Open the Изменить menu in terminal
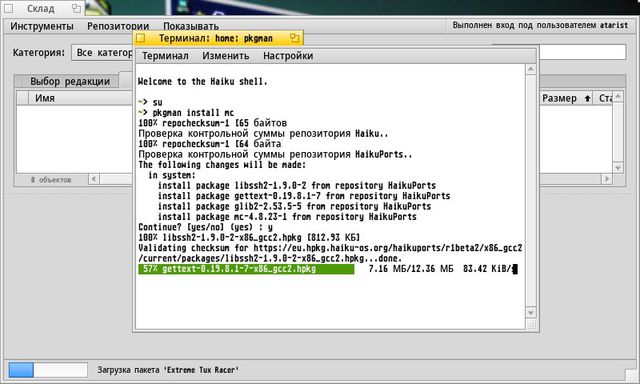640x384 pixels. click(x=226, y=56)
